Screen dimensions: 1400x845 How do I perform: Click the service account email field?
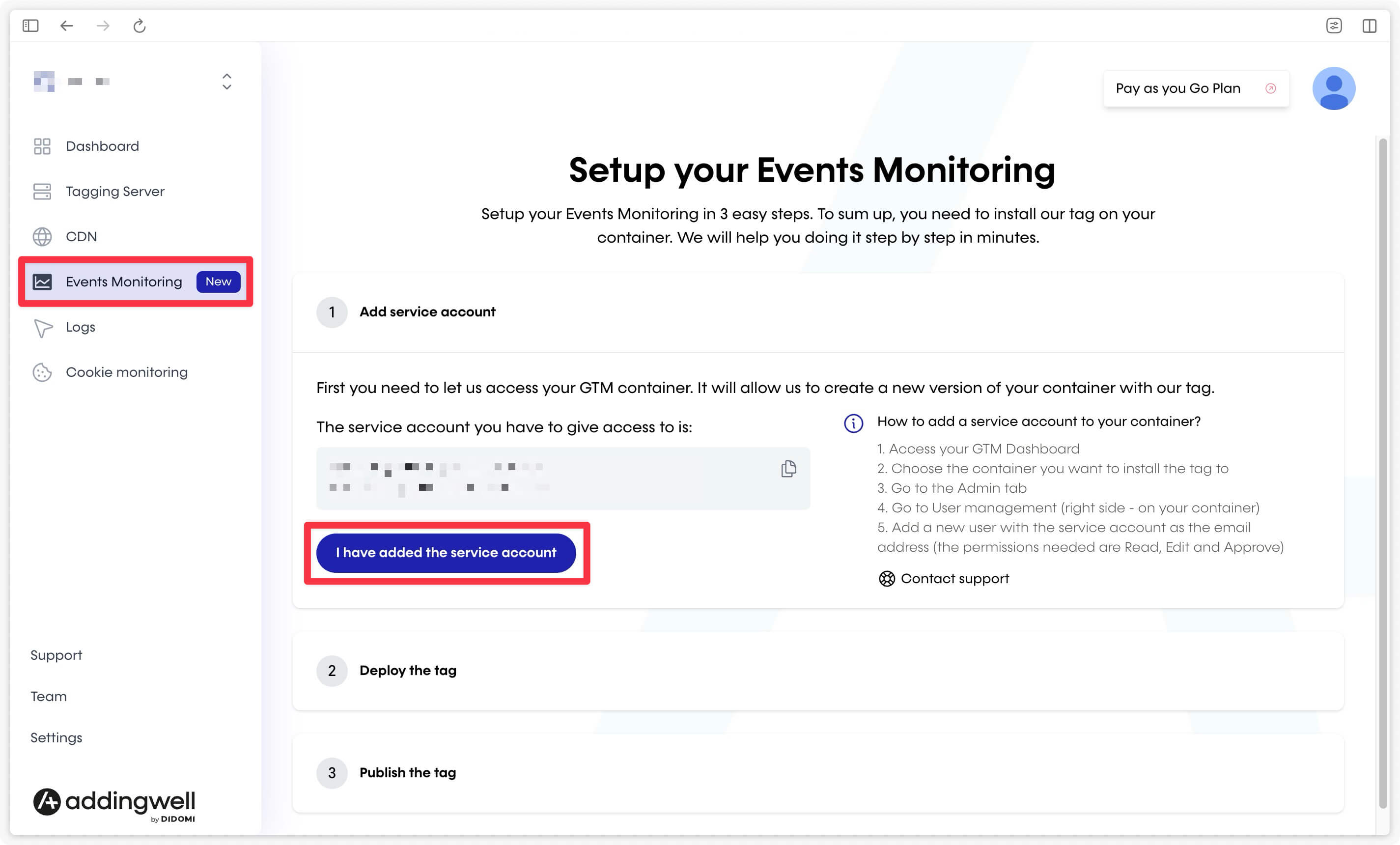562,478
